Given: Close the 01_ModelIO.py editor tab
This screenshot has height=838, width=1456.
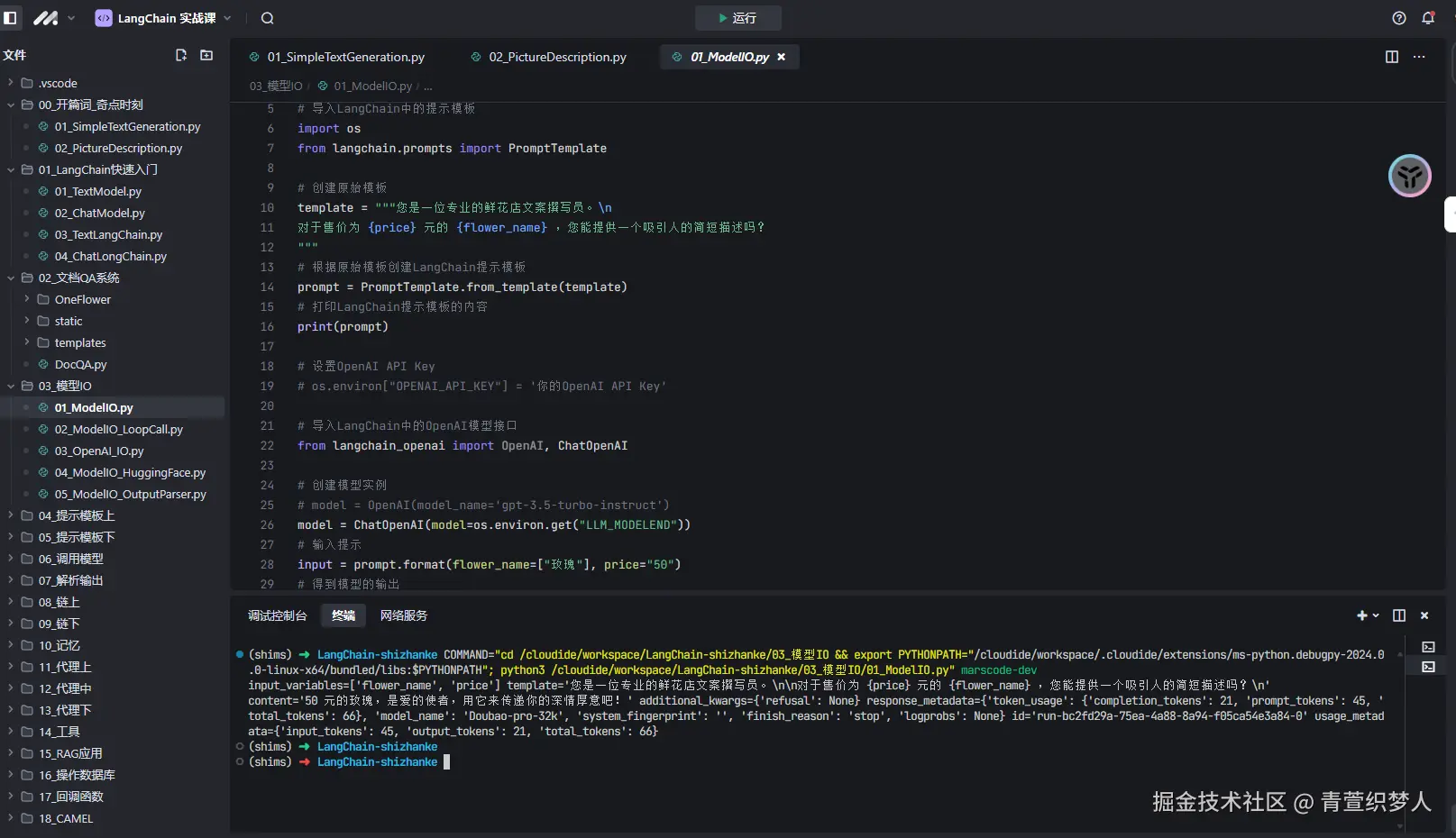Looking at the screenshot, I should coord(782,57).
